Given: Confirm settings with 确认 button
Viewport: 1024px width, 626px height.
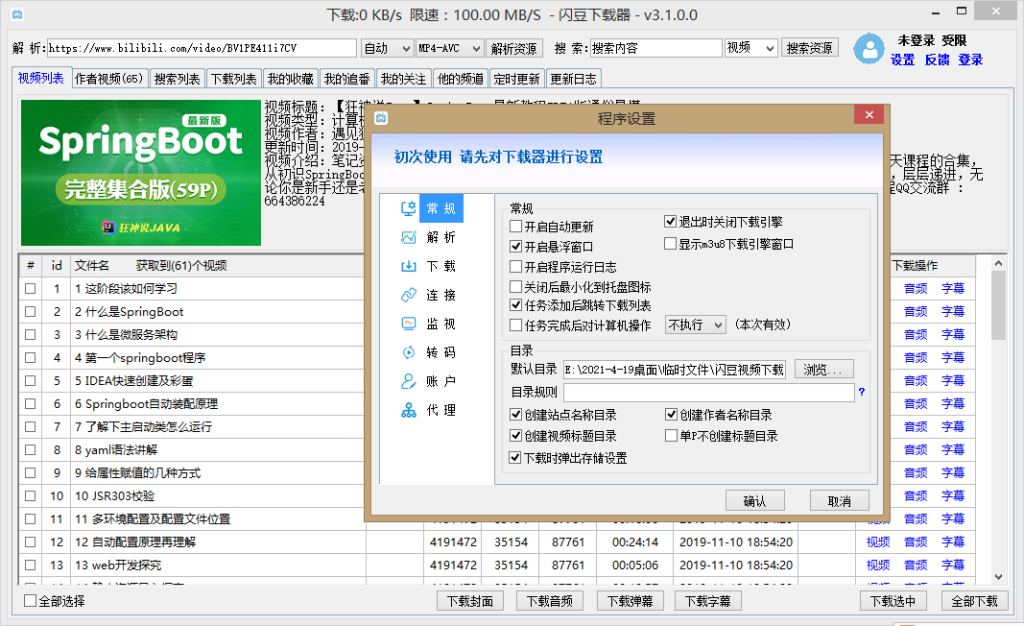Looking at the screenshot, I should [x=755, y=500].
